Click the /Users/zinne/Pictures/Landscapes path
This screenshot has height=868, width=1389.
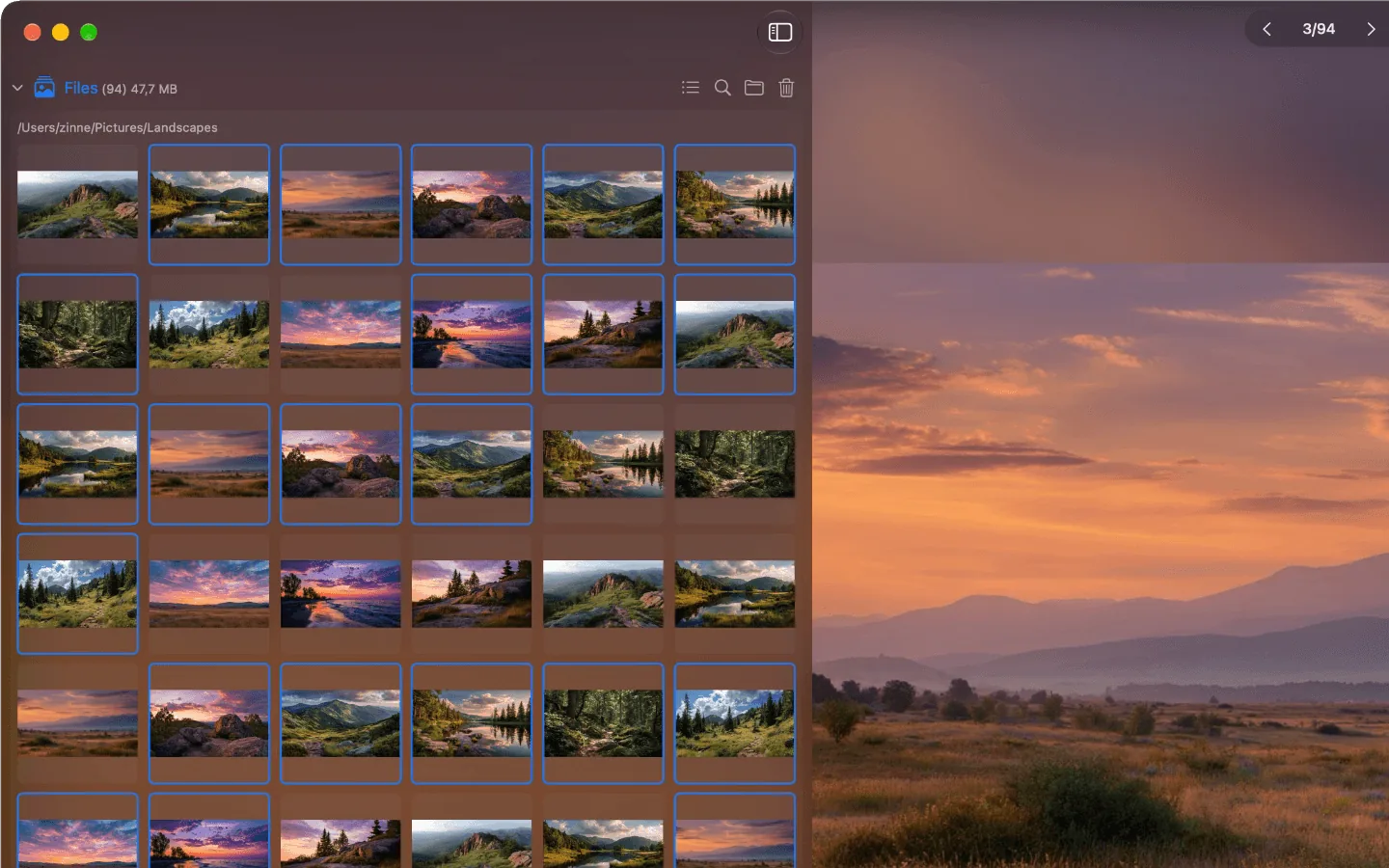[118, 127]
